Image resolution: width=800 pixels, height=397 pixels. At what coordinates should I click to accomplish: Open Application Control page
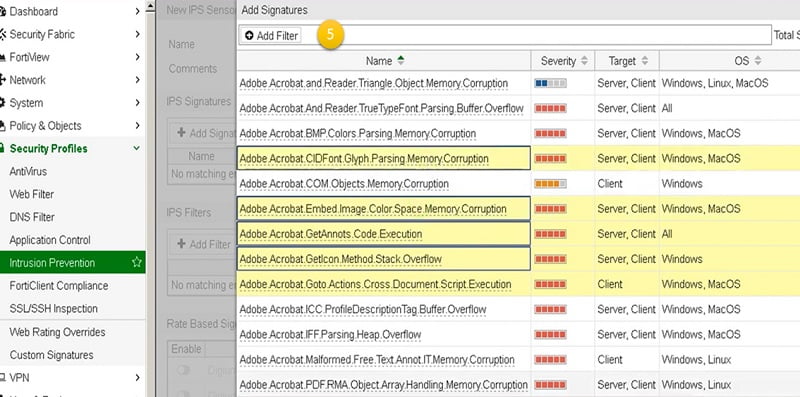point(50,240)
